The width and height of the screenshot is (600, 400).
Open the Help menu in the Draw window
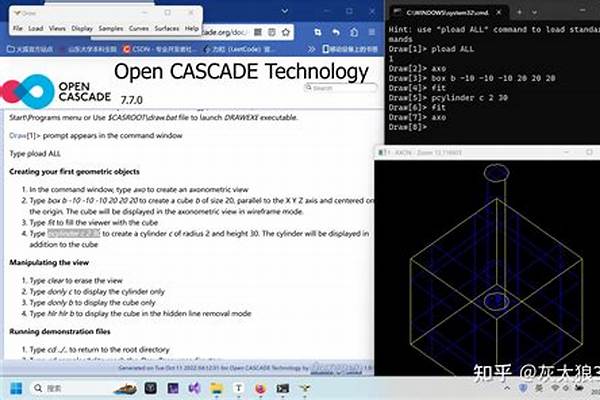point(191,28)
